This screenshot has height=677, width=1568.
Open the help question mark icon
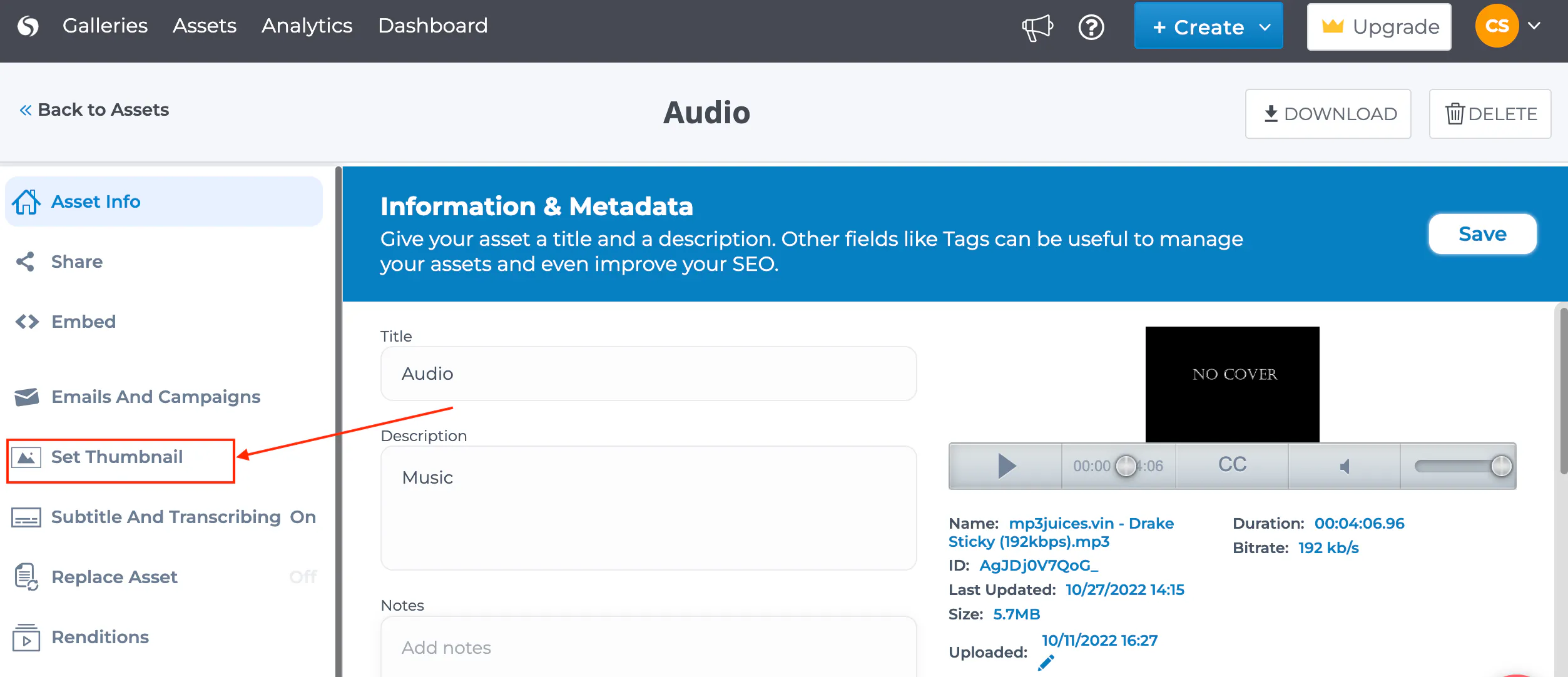tap(1091, 27)
